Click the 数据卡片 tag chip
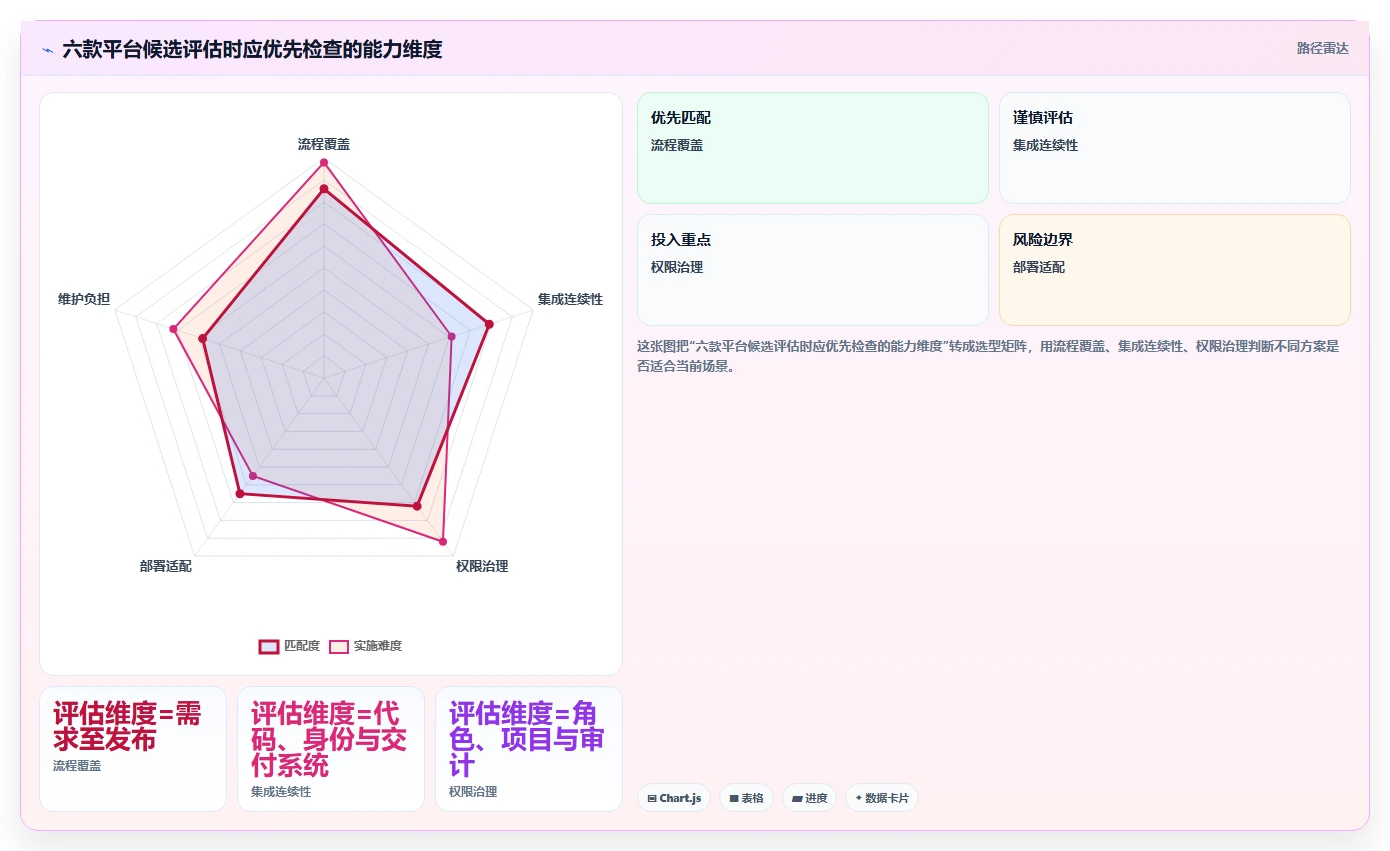This screenshot has height=851, width=1390. pyautogui.click(x=881, y=798)
